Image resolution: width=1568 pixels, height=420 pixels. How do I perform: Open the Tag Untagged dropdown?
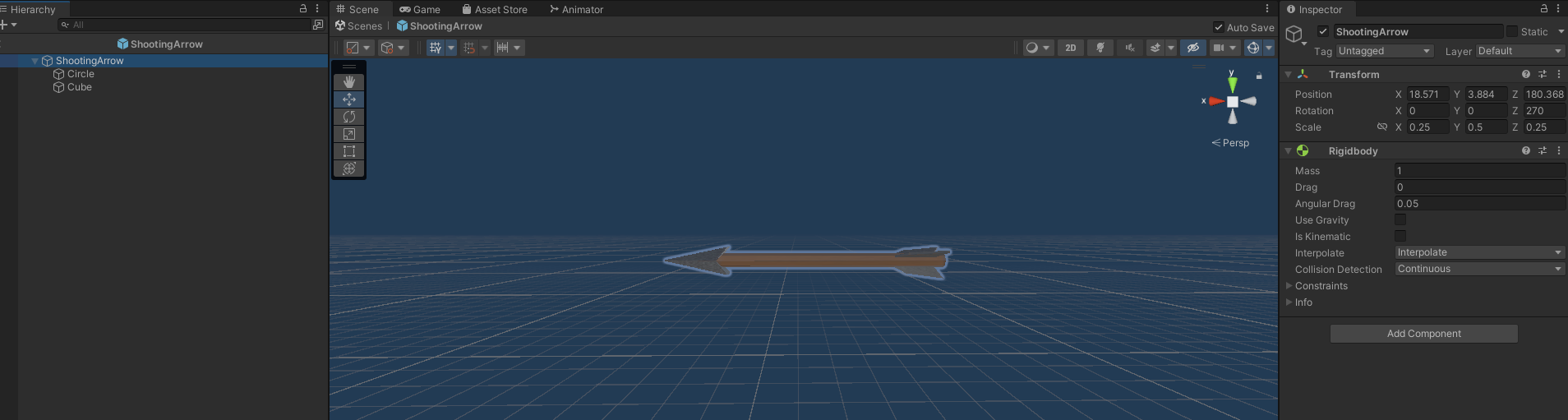(x=1385, y=51)
